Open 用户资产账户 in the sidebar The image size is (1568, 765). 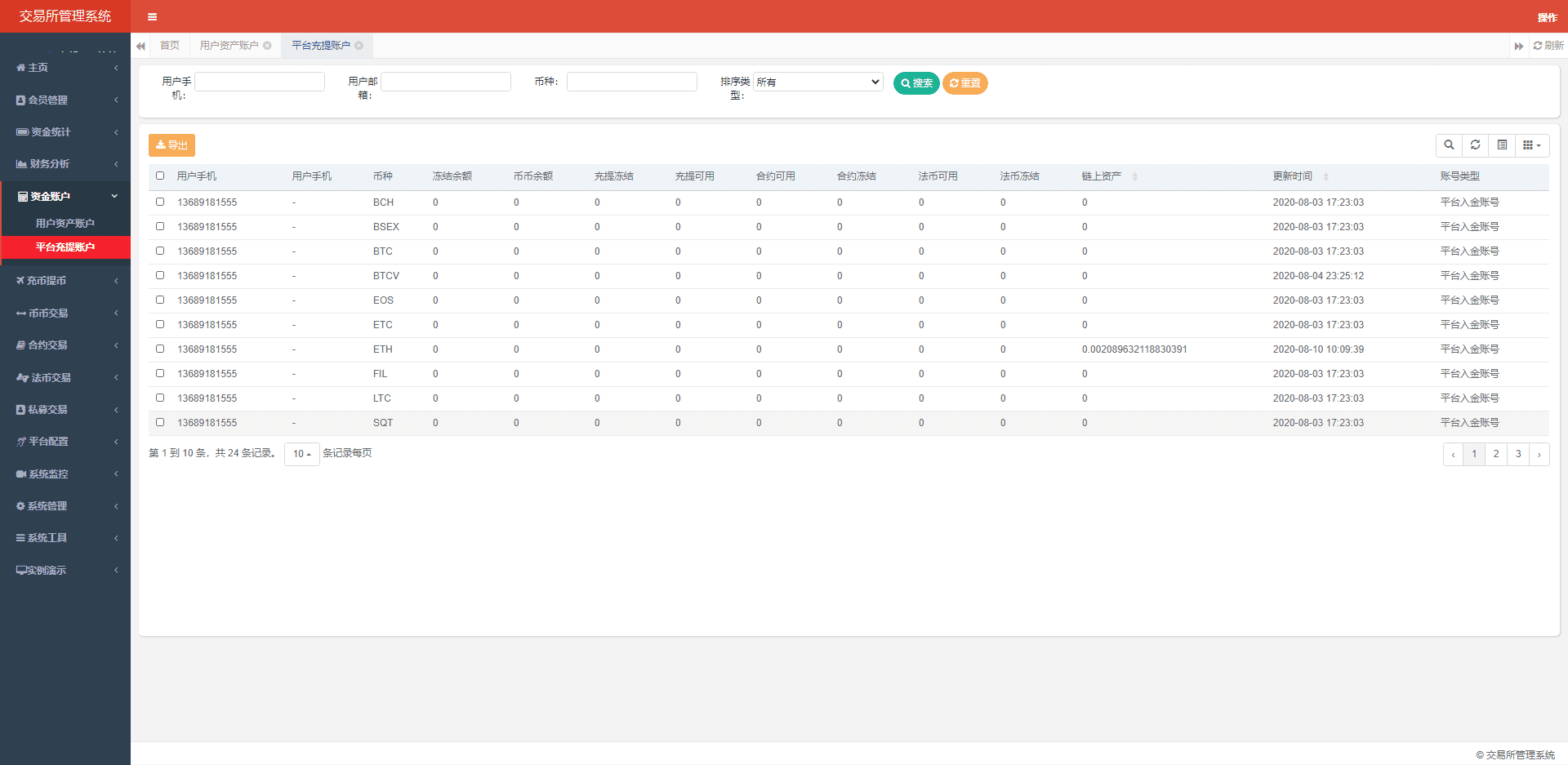coord(65,223)
